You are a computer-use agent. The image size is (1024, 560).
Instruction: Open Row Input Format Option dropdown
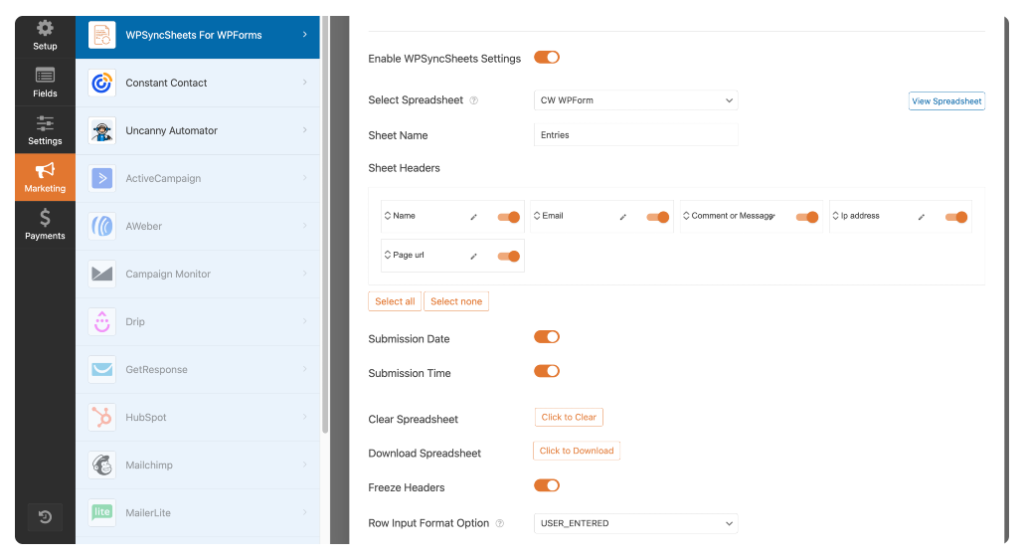point(635,523)
